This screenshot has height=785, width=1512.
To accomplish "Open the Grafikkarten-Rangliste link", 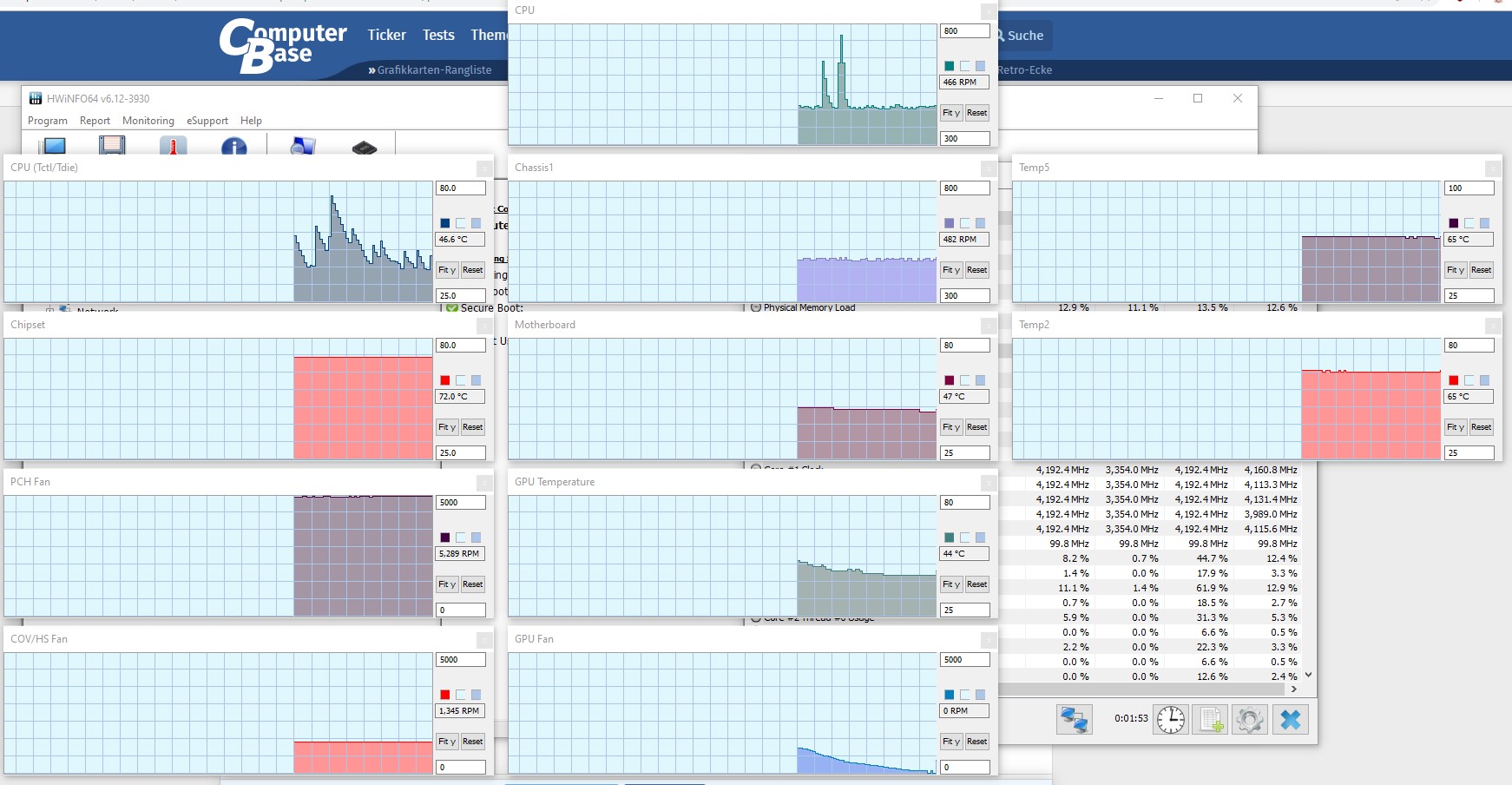I will point(434,69).
